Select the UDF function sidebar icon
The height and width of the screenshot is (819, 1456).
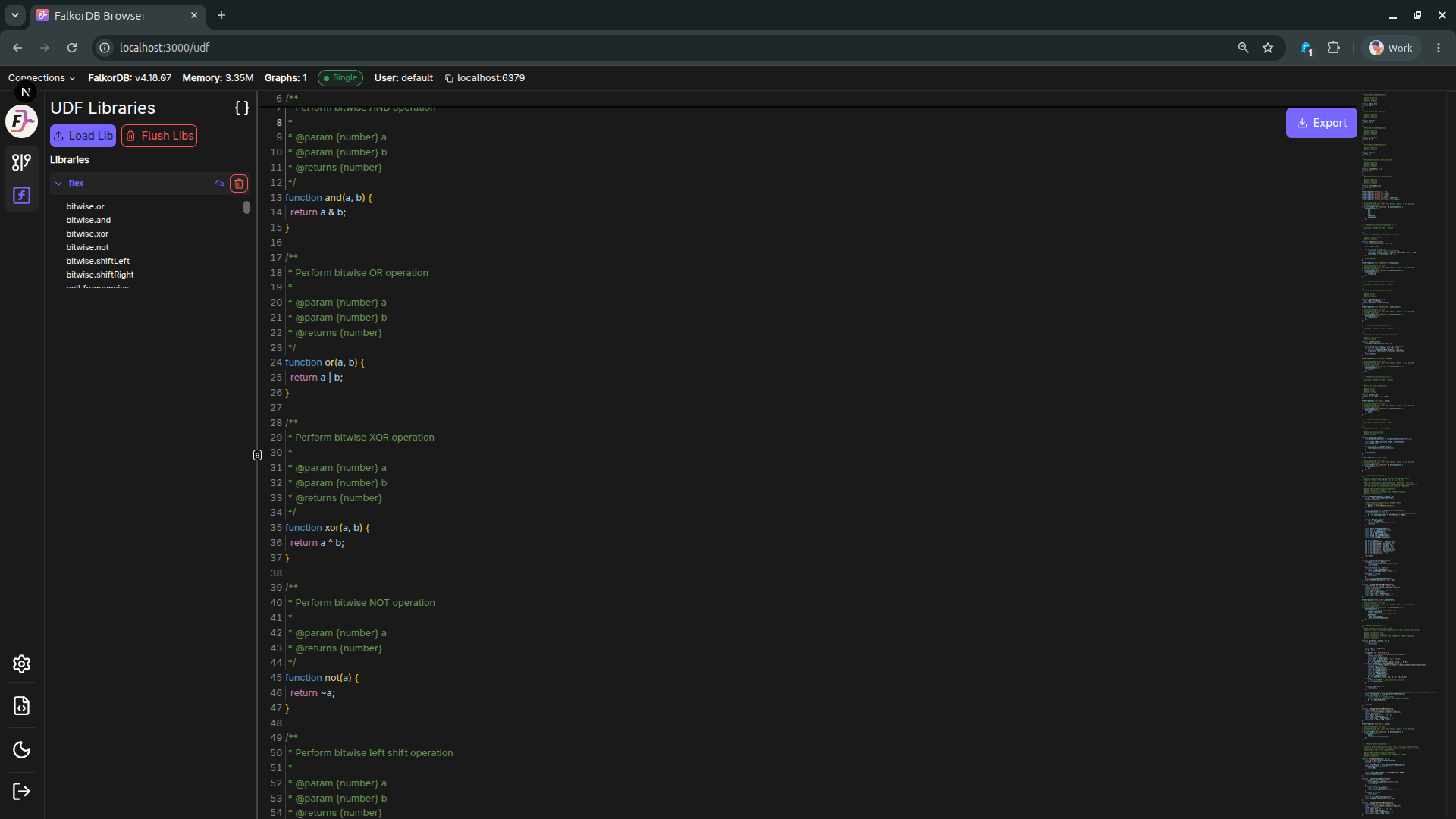[x=21, y=196]
